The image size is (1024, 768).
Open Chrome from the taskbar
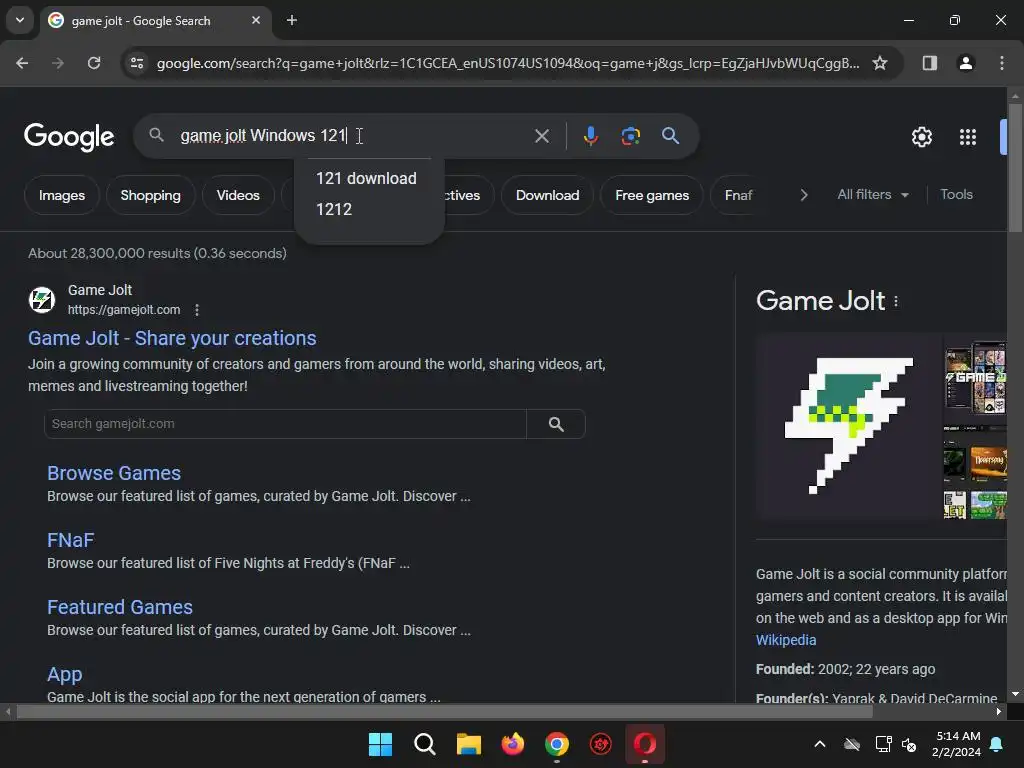click(x=556, y=744)
